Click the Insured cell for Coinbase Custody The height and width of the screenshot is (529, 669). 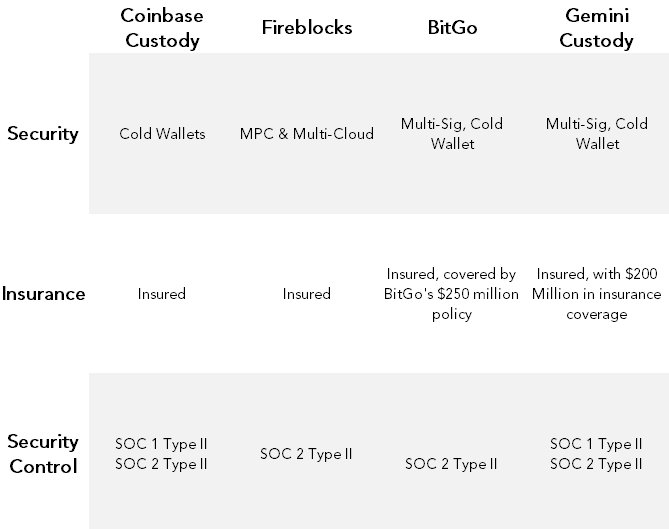[x=162, y=294]
